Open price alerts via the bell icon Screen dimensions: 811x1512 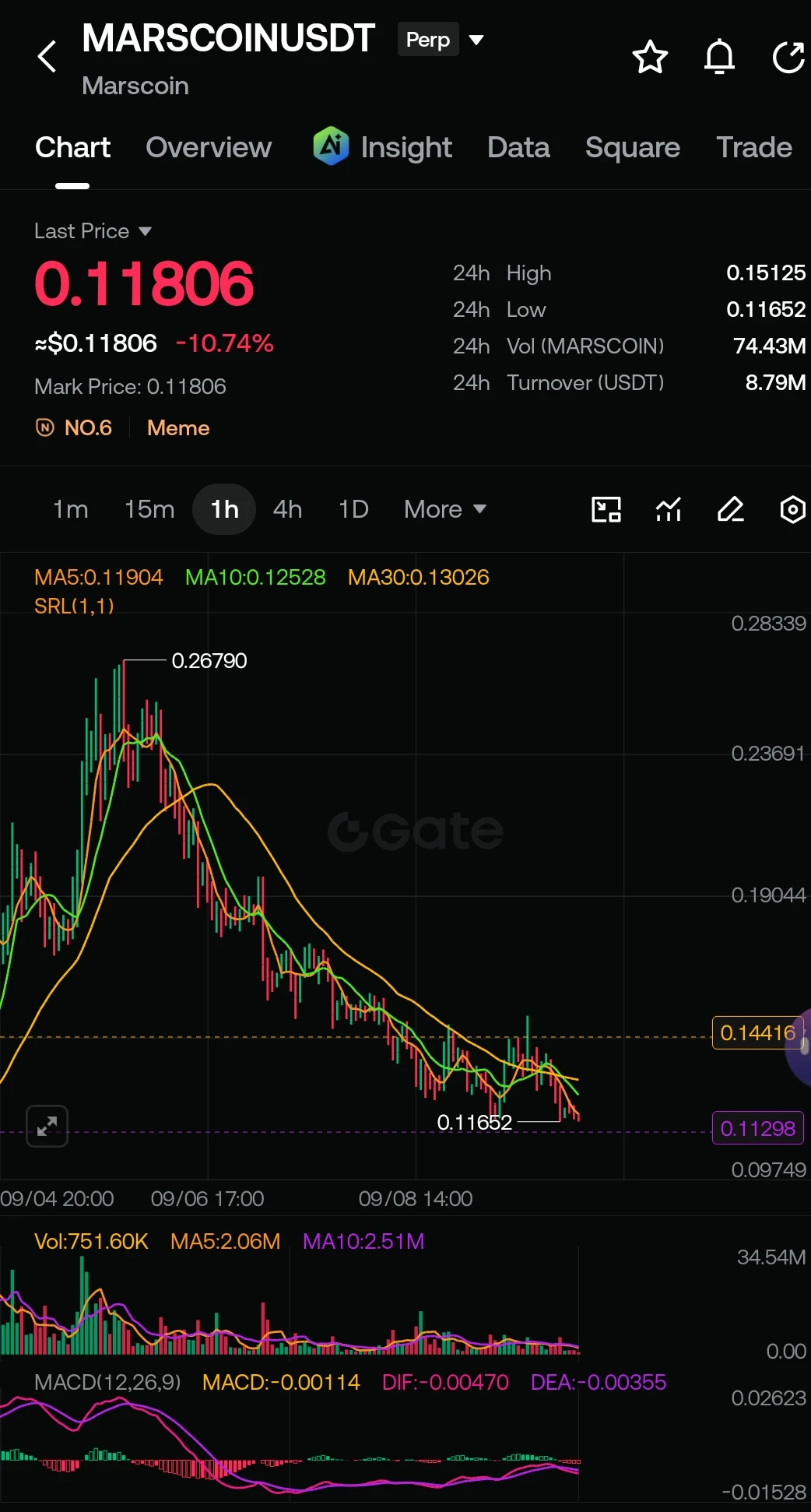click(719, 57)
